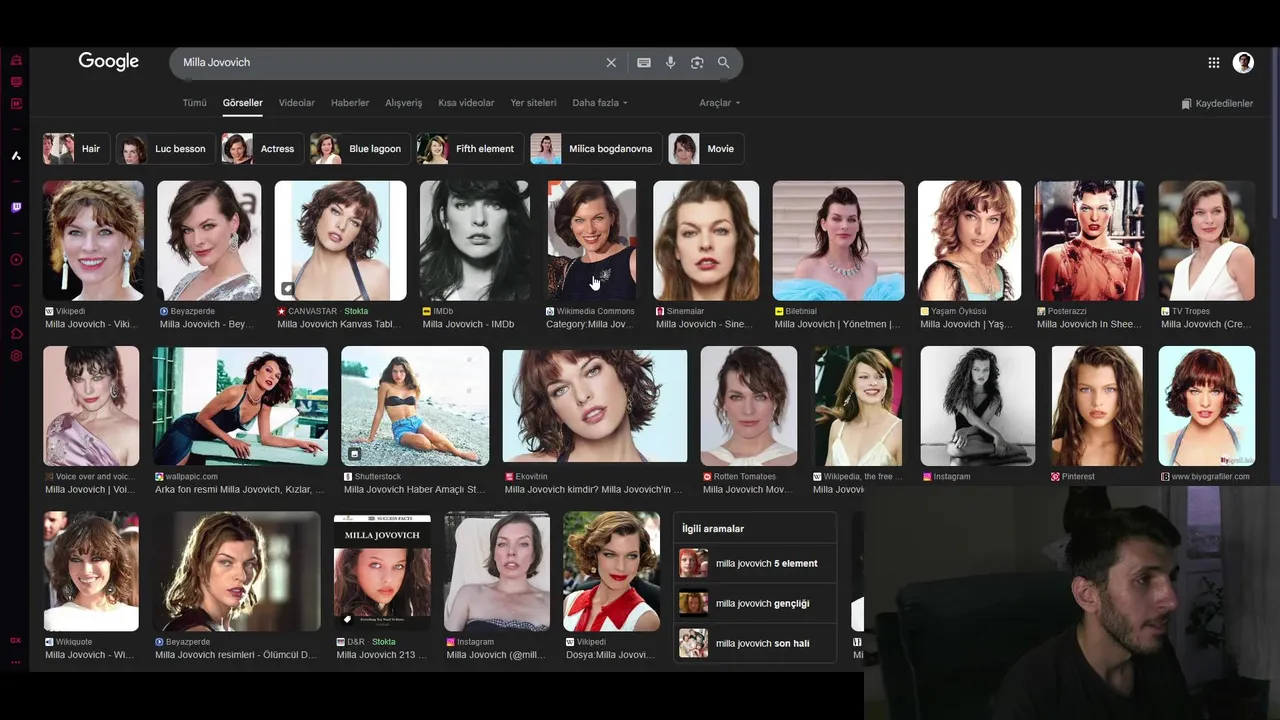Open the www.biyografiler.com image thumbnail
This screenshot has height=720, width=1280.
click(1207, 406)
